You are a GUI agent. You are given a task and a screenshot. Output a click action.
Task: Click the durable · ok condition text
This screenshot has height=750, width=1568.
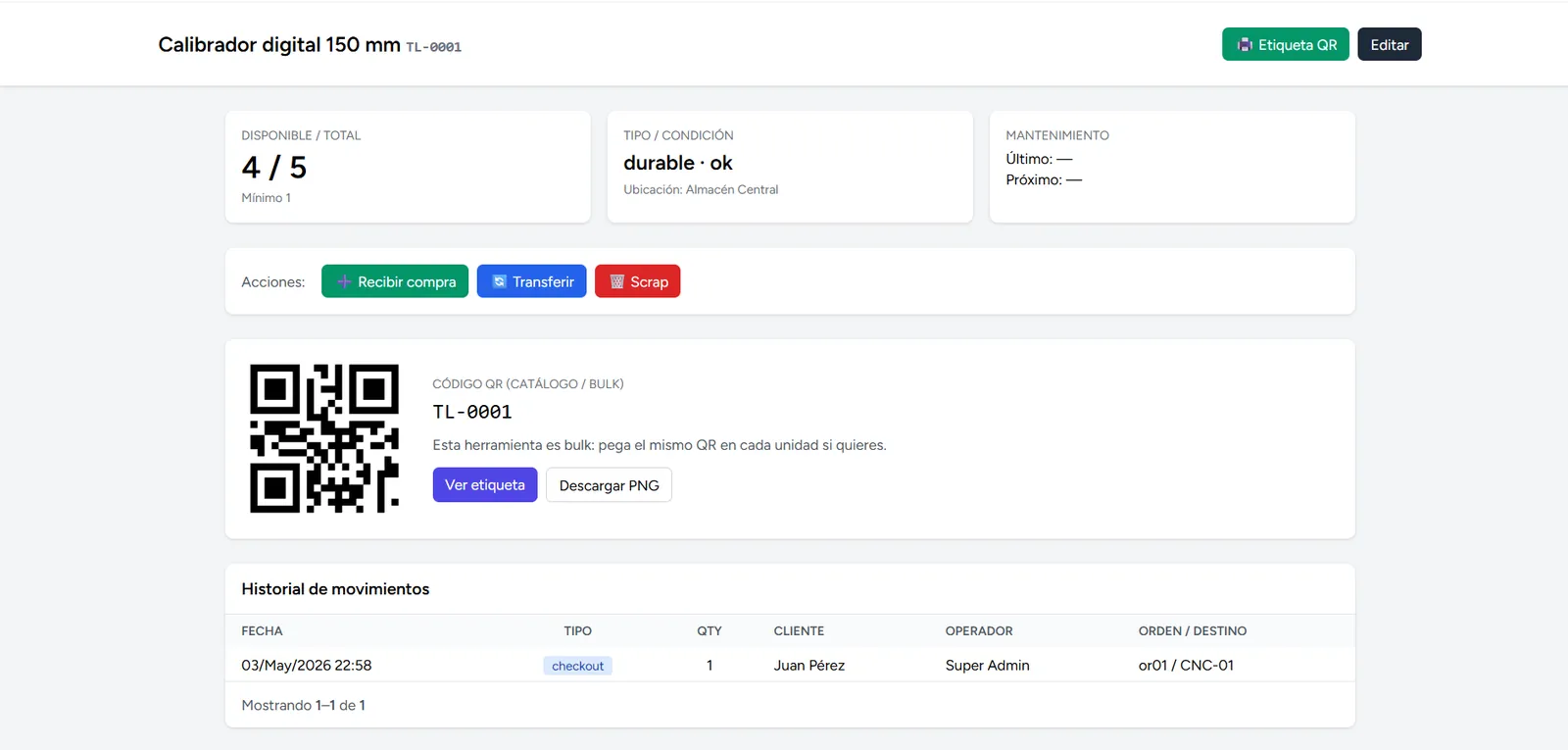(678, 163)
